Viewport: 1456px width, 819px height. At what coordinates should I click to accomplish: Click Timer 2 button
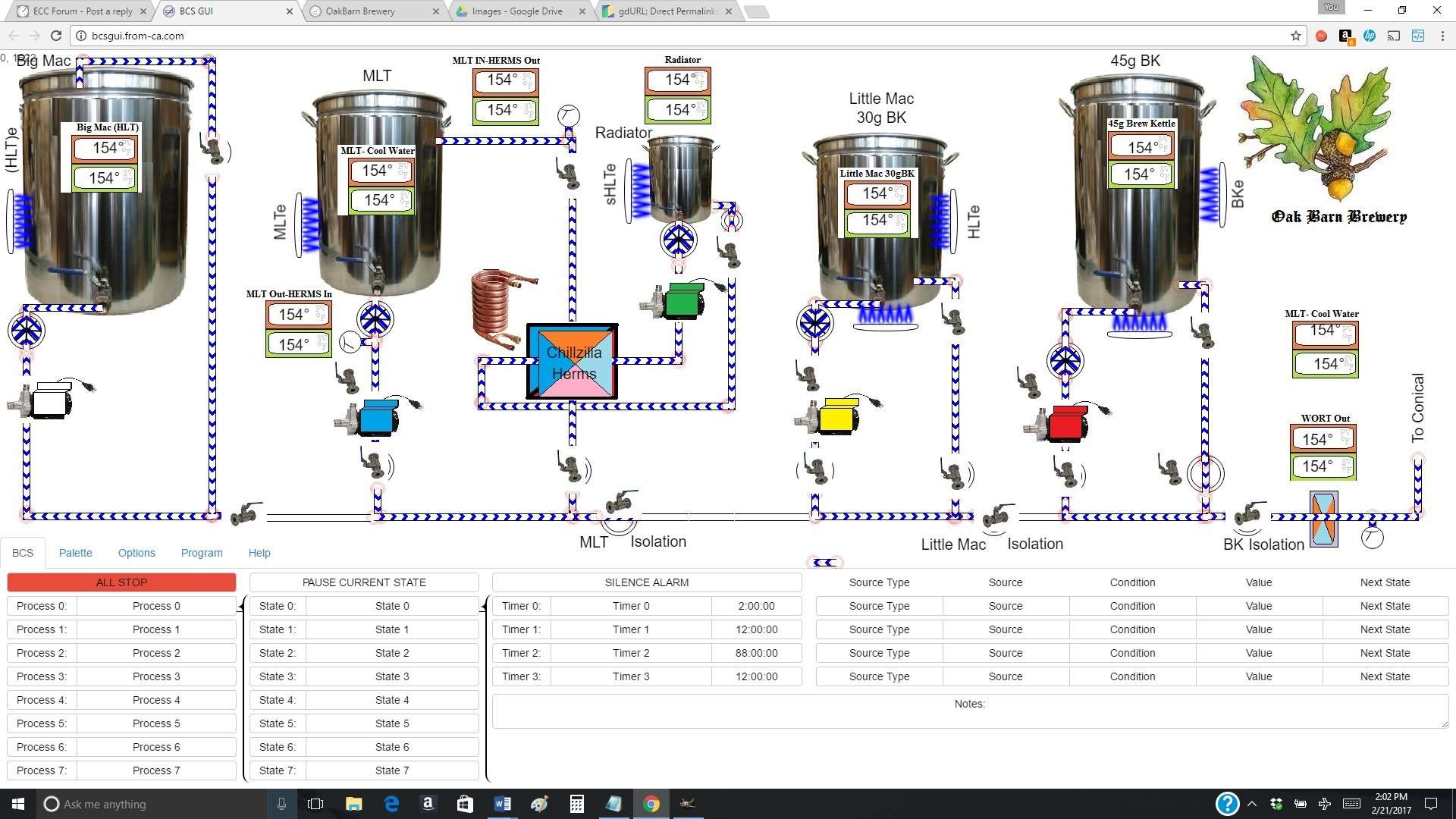[x=631, y=653]
